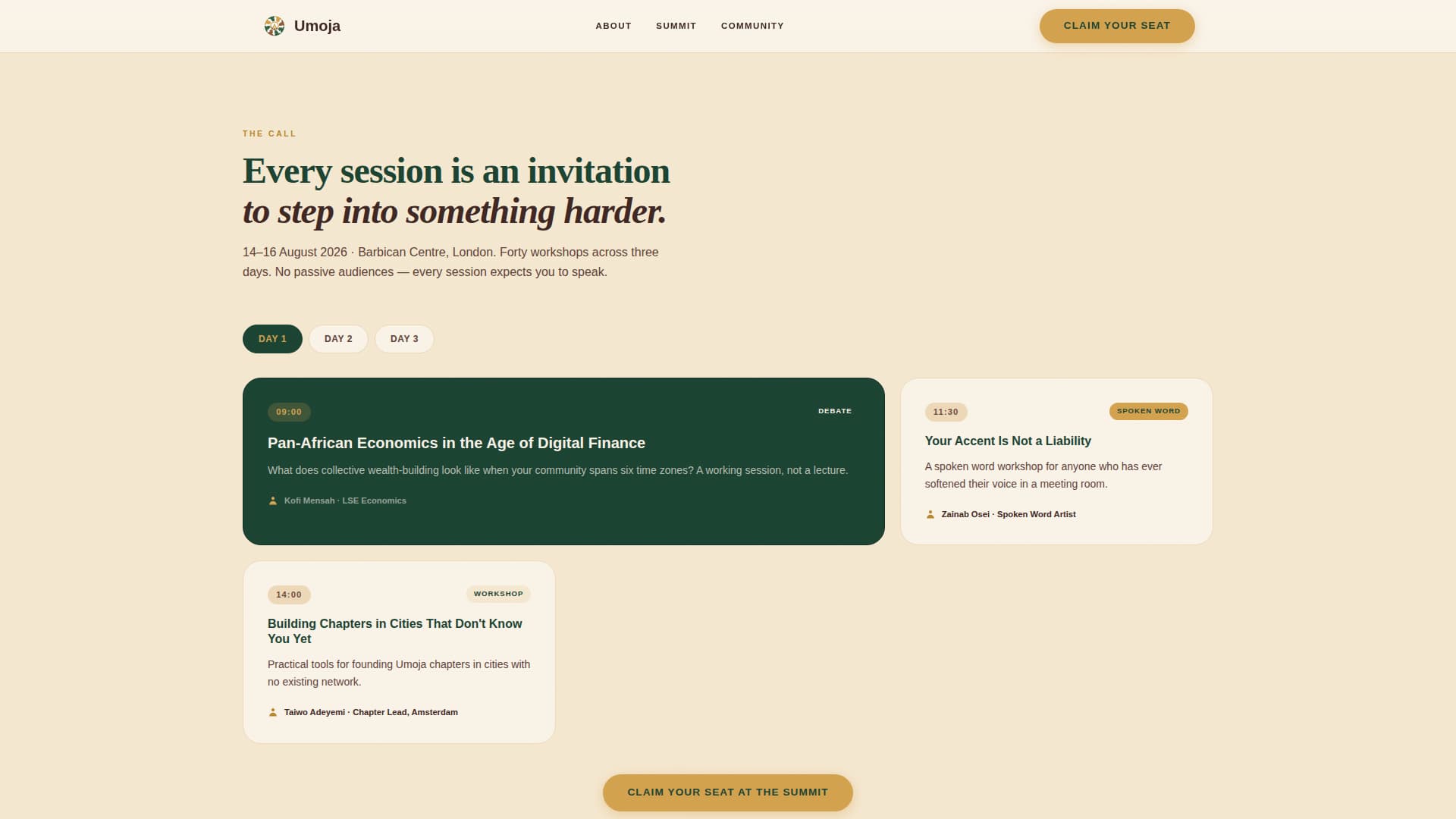
Task: Click the 14:00 time badge
Action: point(289,595)
